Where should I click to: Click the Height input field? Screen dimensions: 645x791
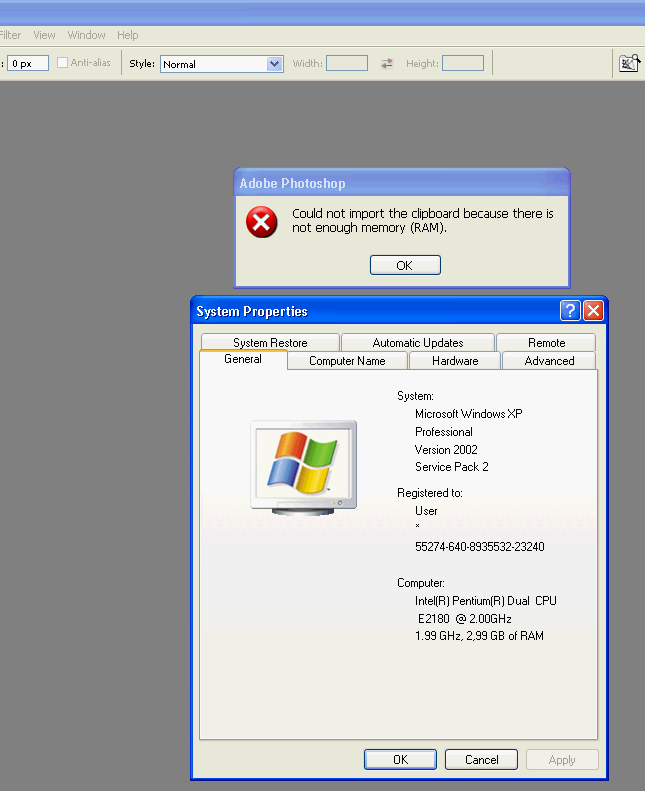(x=463, y=63)
